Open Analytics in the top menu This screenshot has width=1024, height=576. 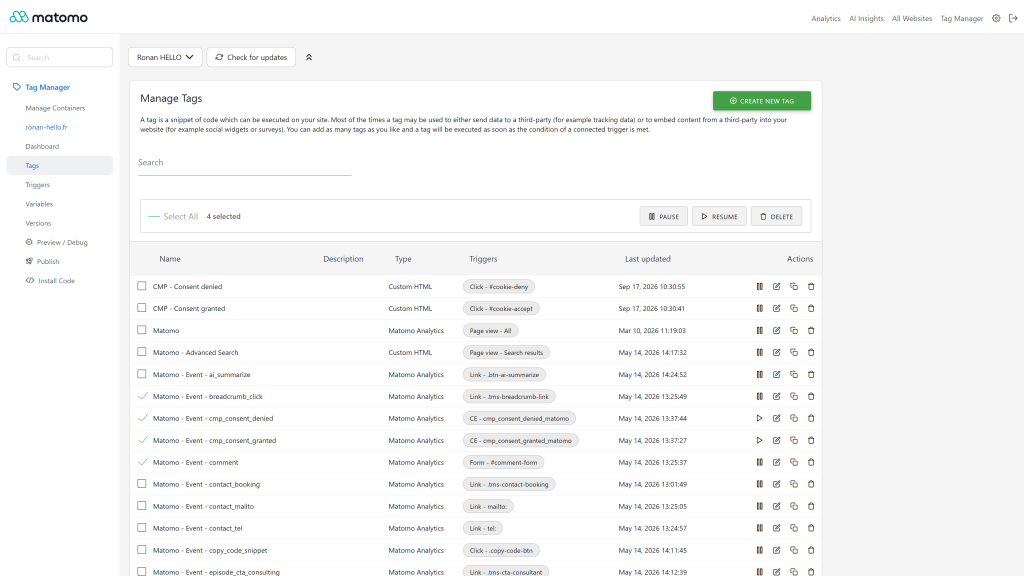[x=825, y=18]
